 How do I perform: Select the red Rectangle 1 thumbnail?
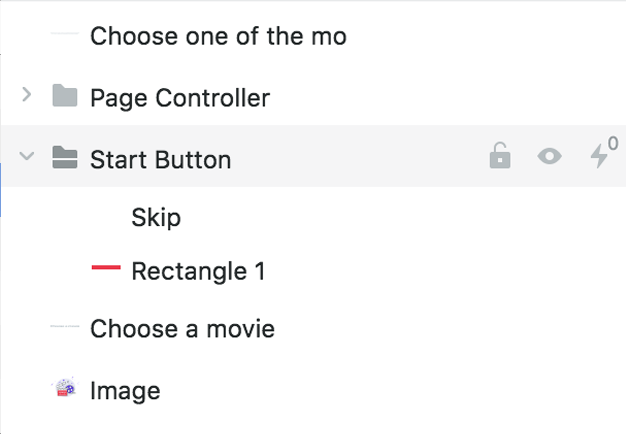coord(106,267)
